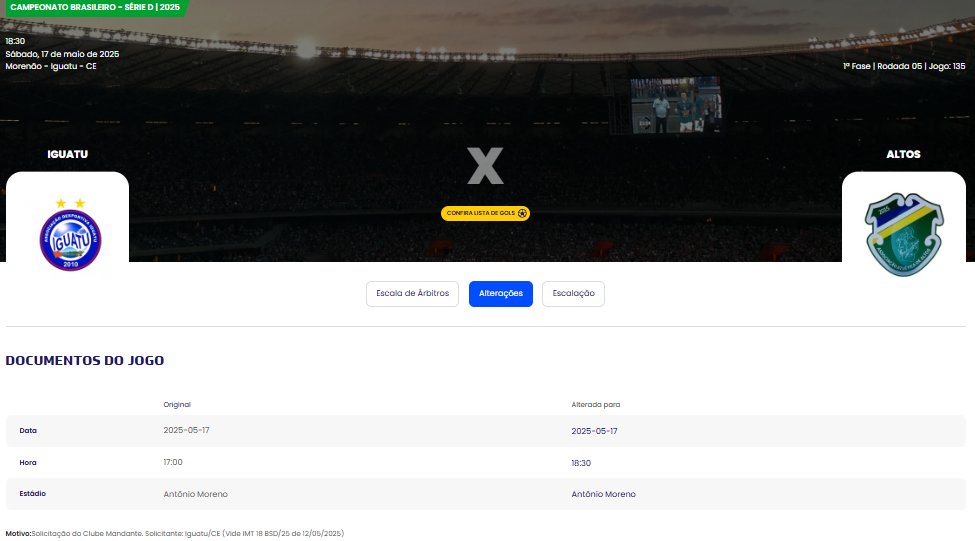Click the soccer ball icon in goals button
975x541 pixels.
522,213
